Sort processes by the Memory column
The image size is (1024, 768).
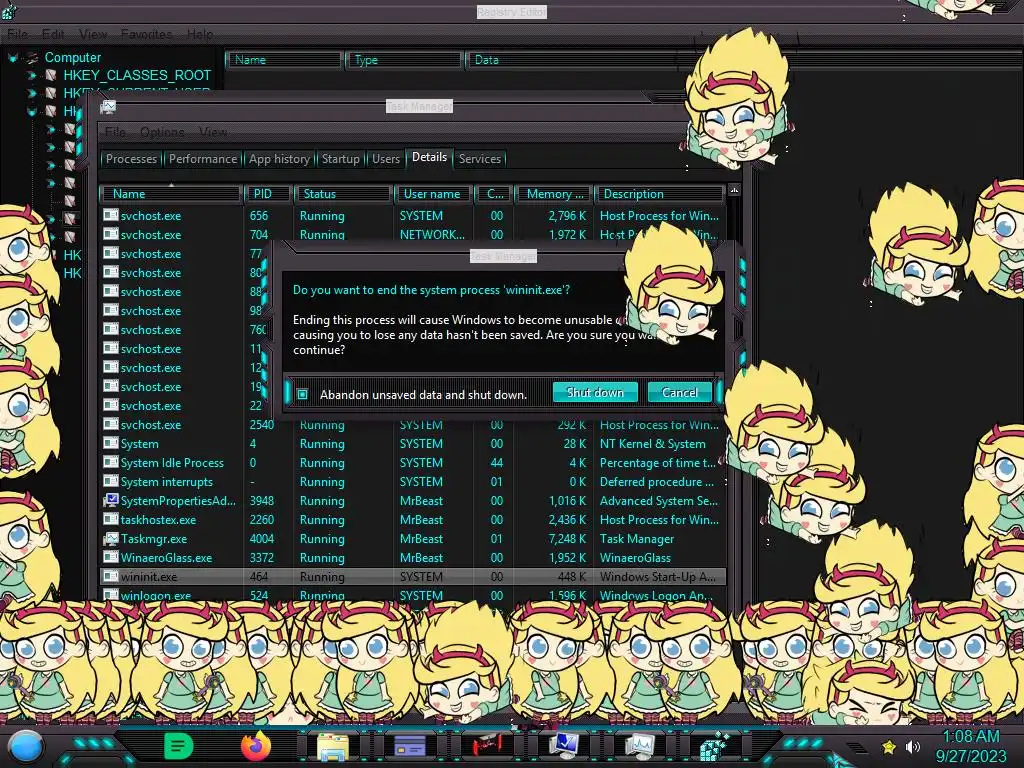[553, 194]
